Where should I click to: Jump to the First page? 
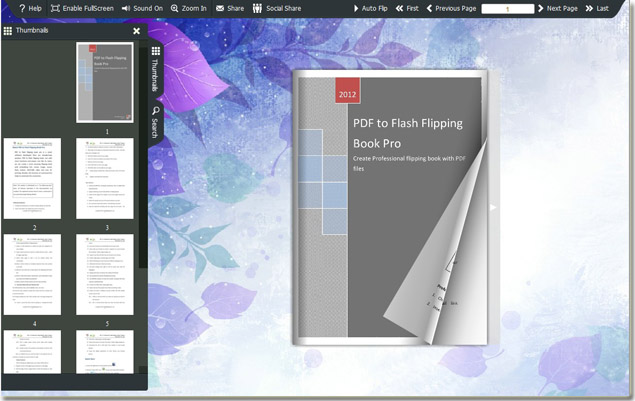click(x=407, y=8)
